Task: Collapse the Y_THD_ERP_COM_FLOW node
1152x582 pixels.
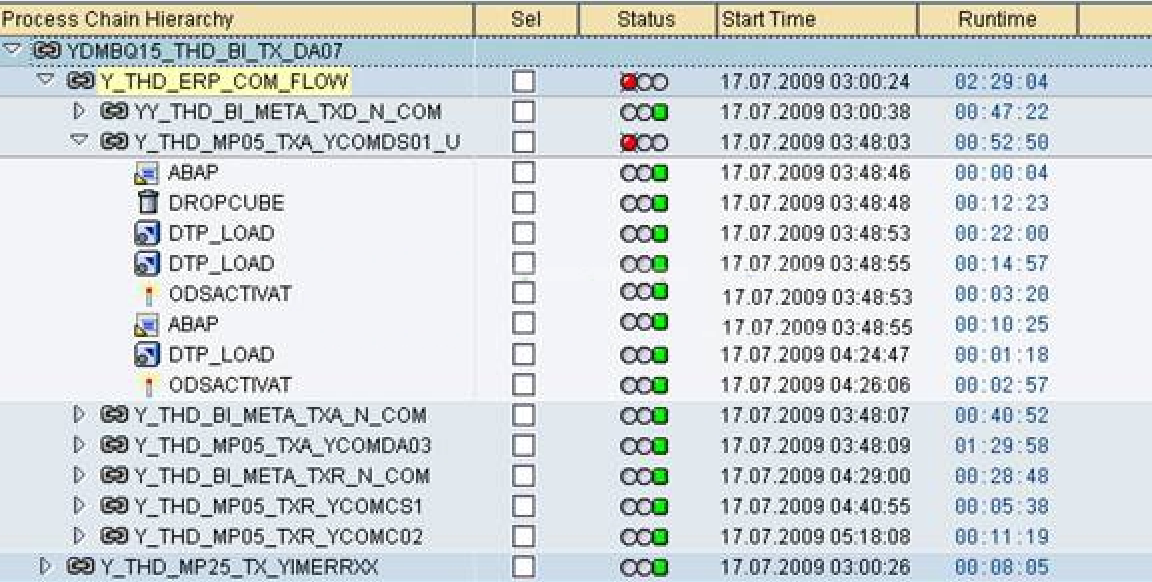Action: 46,79
